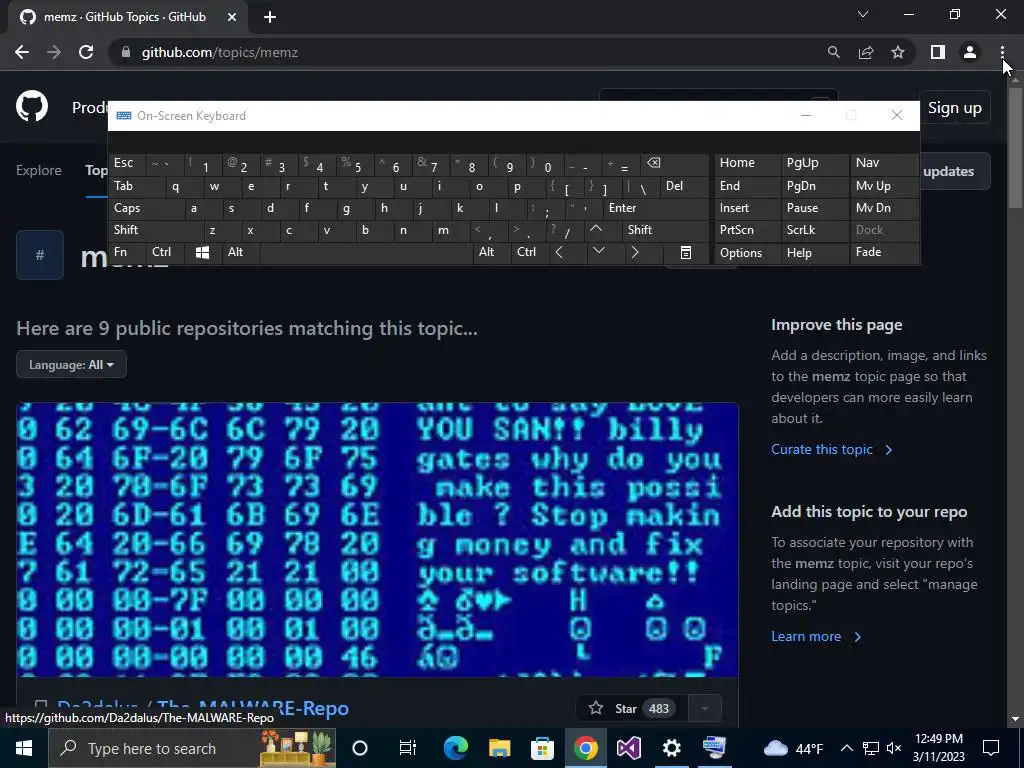
Task: Open the notification center icon
Action: click(x=991, y=748)
